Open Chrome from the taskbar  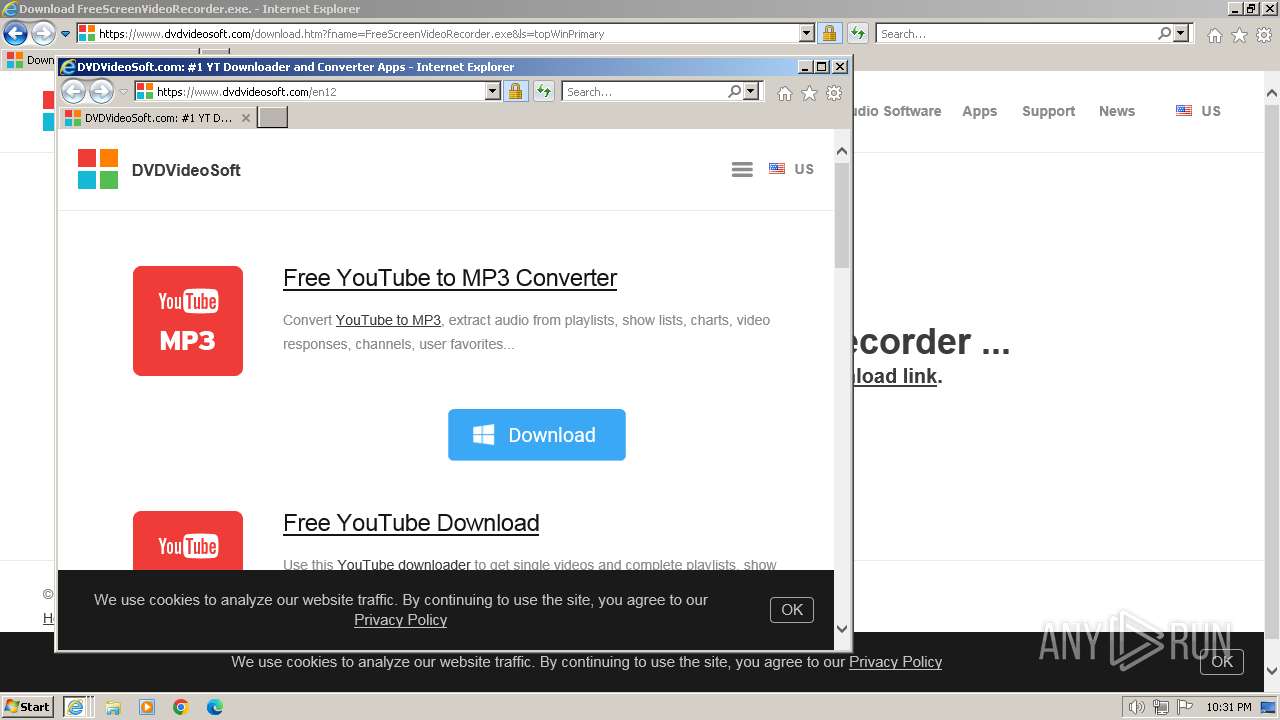click(181, 707)
